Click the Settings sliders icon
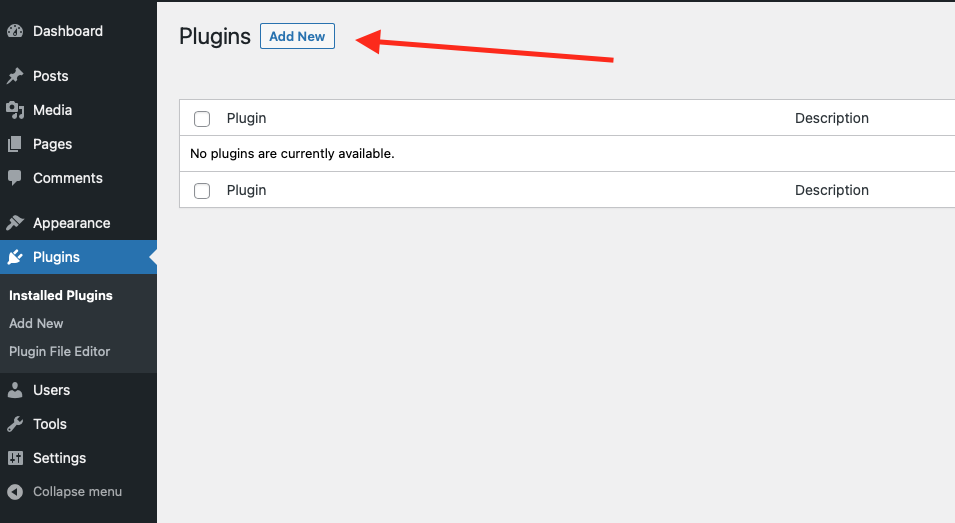 15,458
